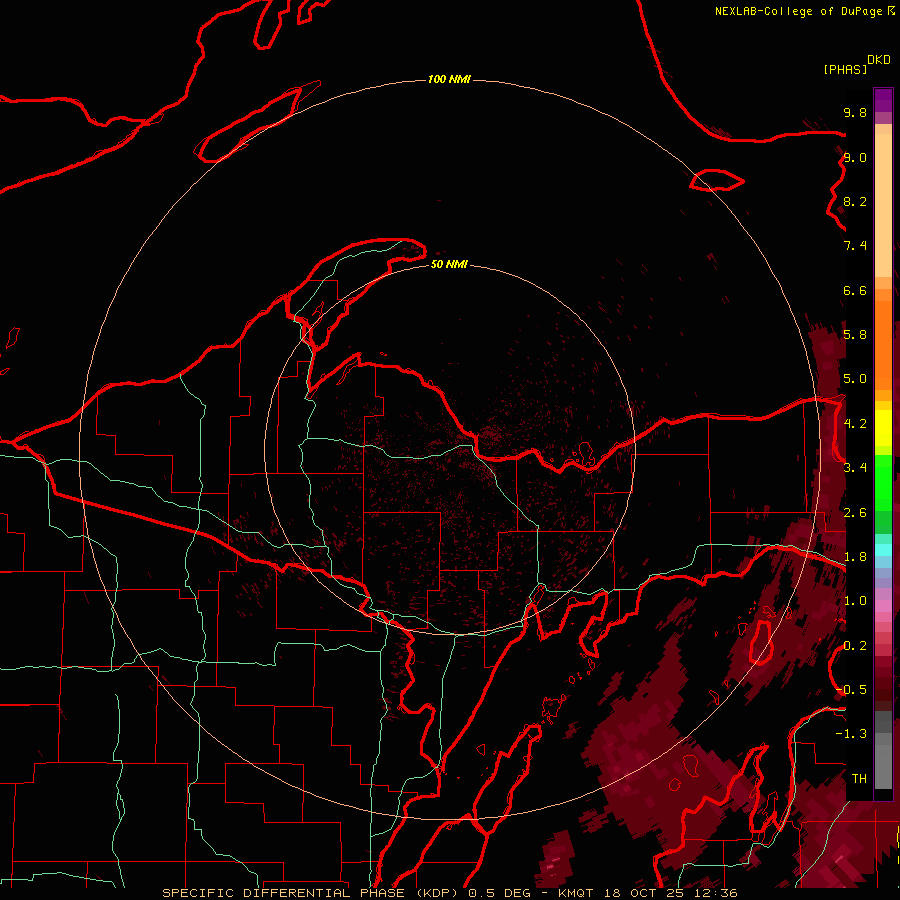Screen dimensions: 900x900
Task: Click the 3.4 scale value
Action: click(x=855, y=468)
